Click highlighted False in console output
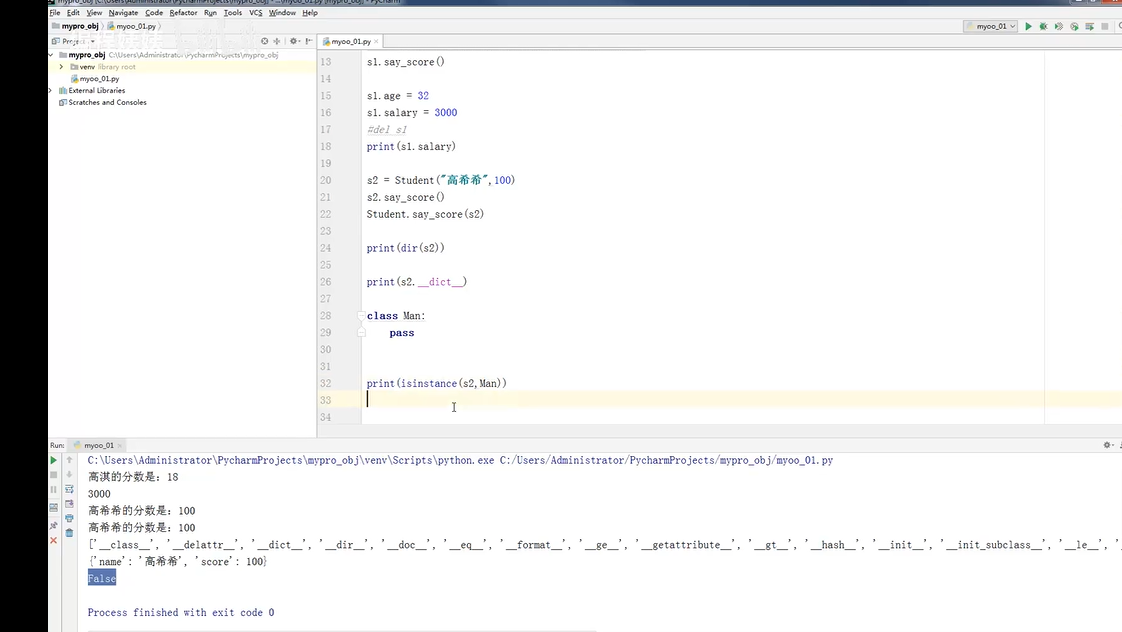The image size is (1122, 632). 102,578
